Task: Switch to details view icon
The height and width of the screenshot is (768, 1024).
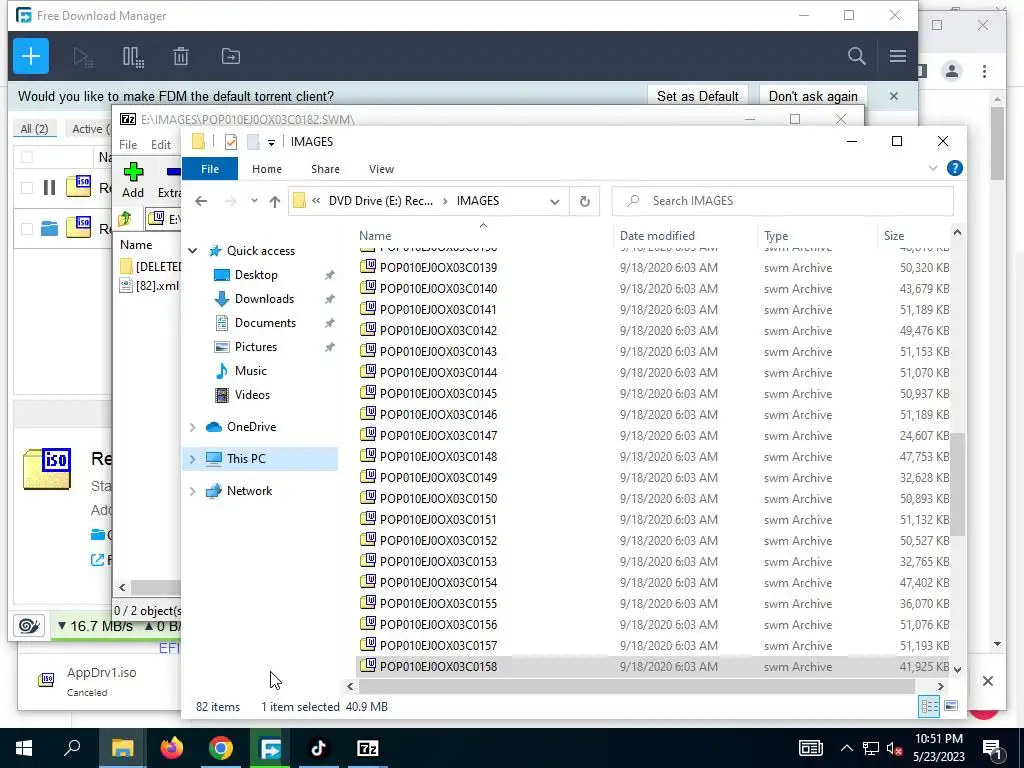Action: point(929,706)
